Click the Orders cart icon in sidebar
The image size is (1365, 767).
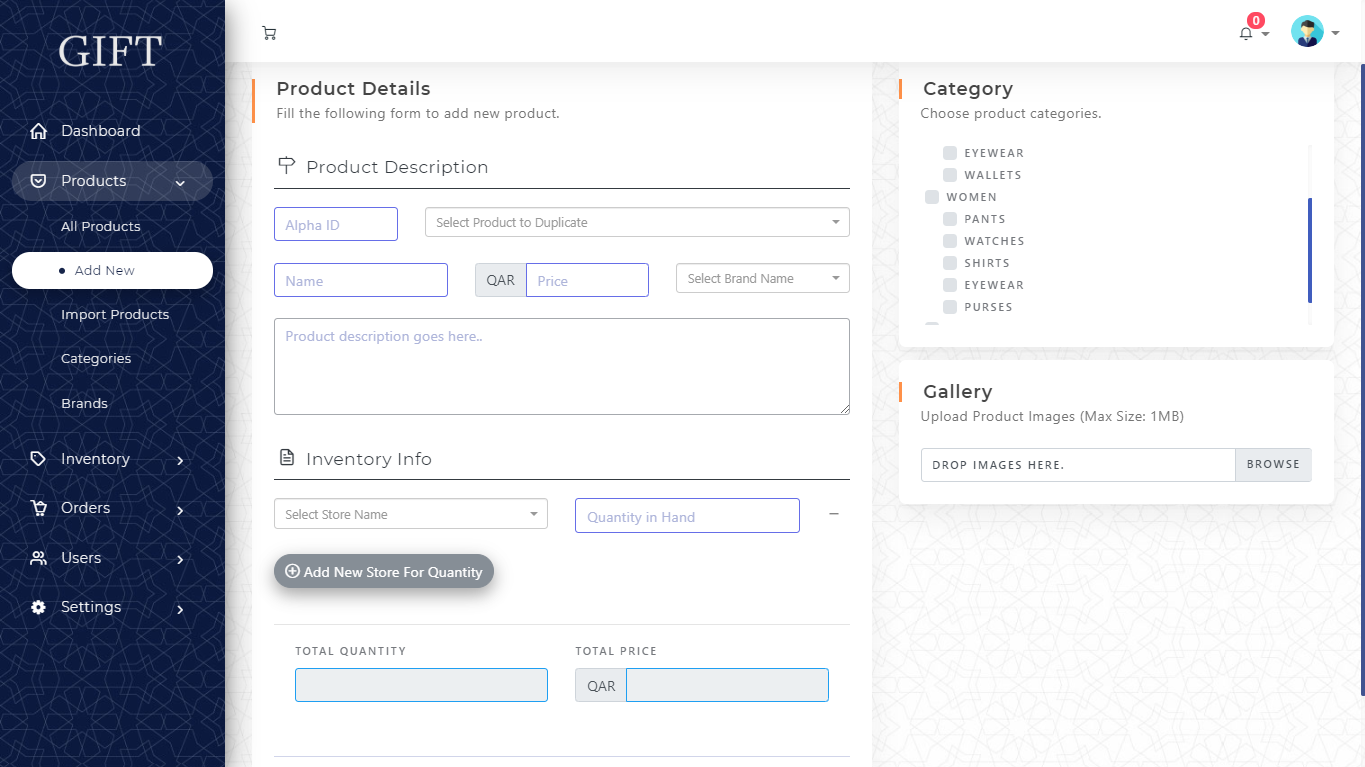[x=38, y=508]
